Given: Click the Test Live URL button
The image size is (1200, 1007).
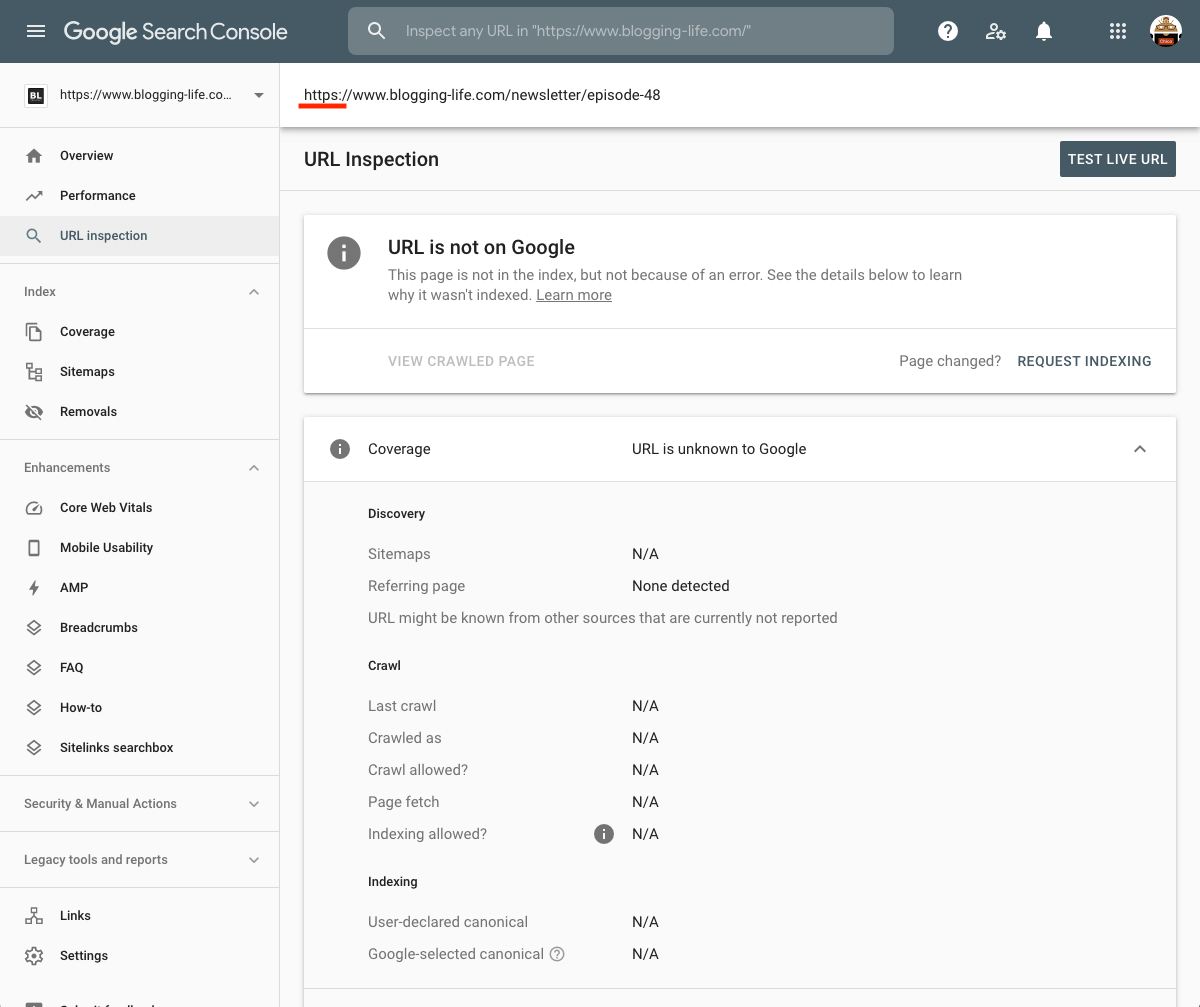Looking at the screenshot, I should 1117,159.
